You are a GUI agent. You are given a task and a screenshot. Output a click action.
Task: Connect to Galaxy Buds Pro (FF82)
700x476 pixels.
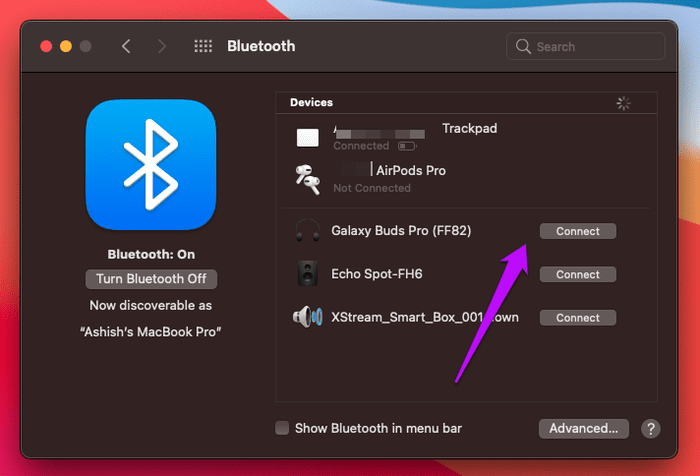[x=578, y=231]
